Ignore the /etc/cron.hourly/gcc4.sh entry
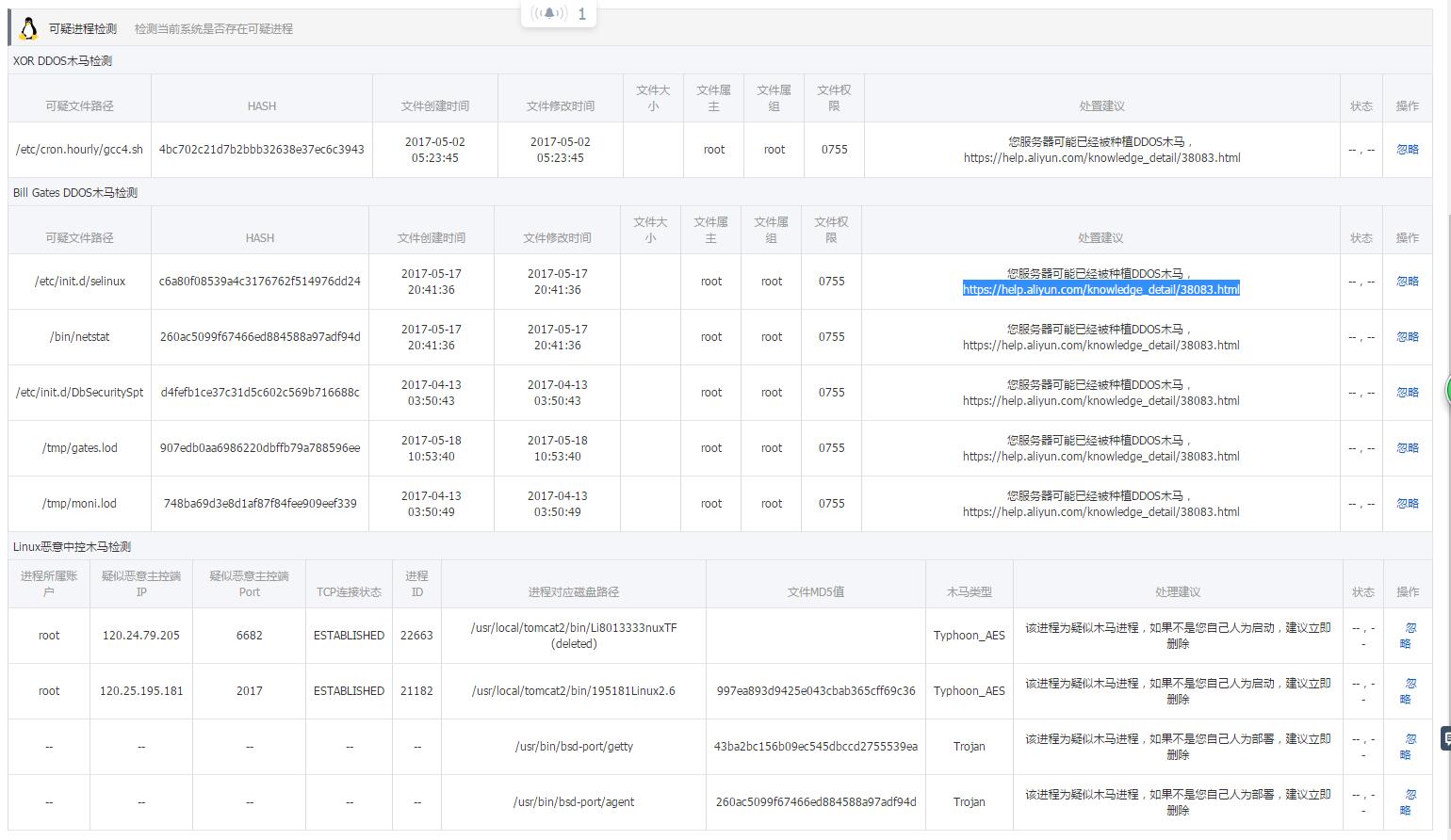The width and height of the screenshot is (1451, 840). (x=1407, y=150)
